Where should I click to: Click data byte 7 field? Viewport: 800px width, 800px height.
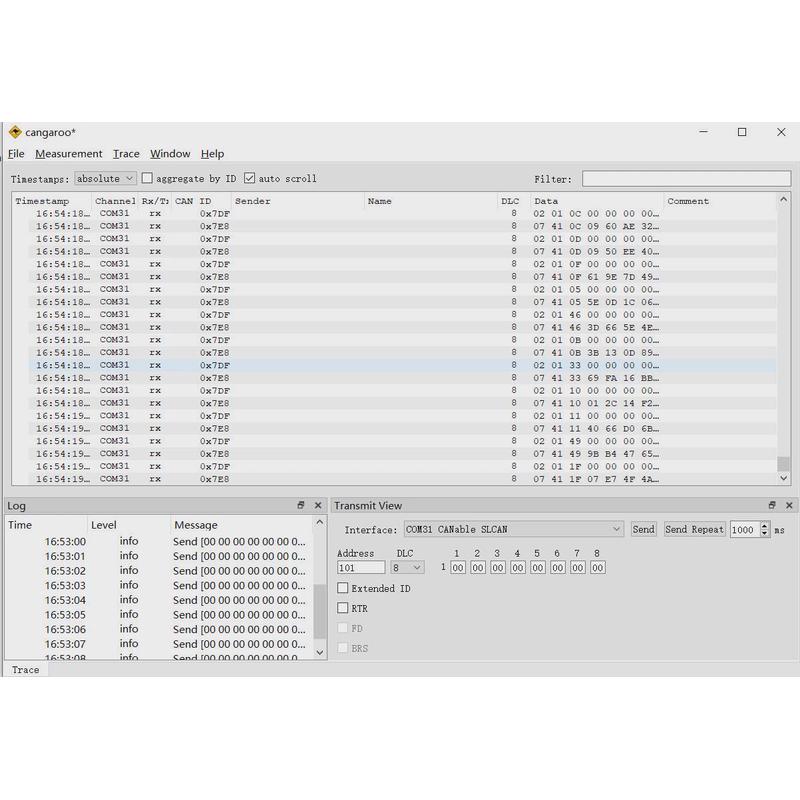[x=577, y=567]
